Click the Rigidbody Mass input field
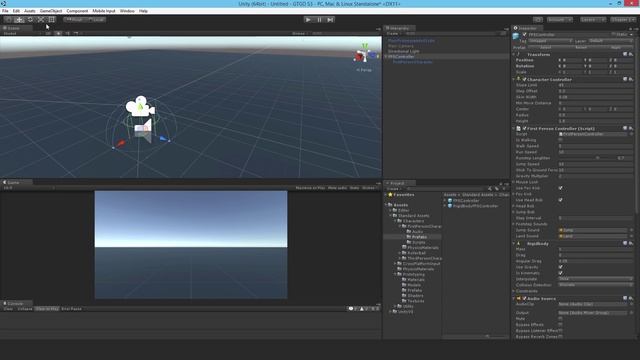Screen dimensions: 640x360 pos(595,249)
